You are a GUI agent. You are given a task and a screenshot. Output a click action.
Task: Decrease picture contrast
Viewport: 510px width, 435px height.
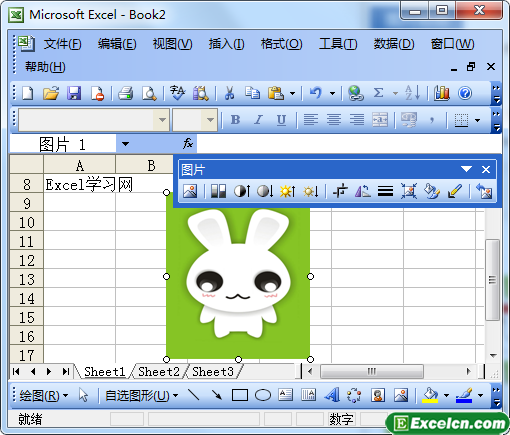click(x=265, y=191)
